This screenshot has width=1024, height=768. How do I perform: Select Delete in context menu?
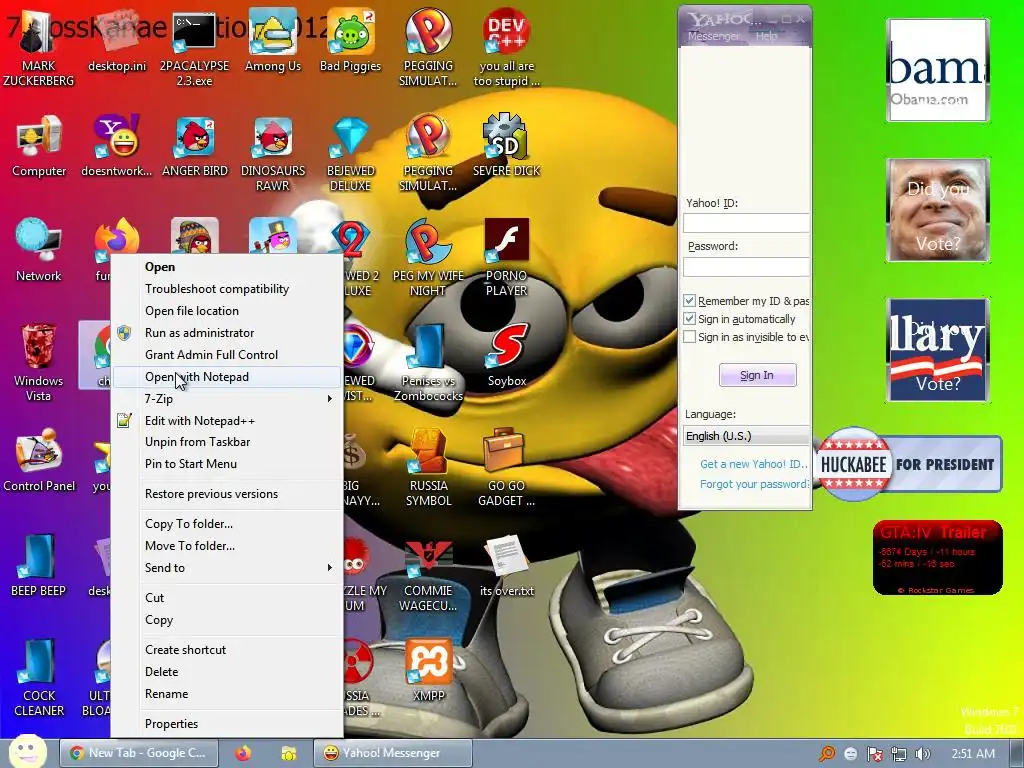tap(227, 671)
